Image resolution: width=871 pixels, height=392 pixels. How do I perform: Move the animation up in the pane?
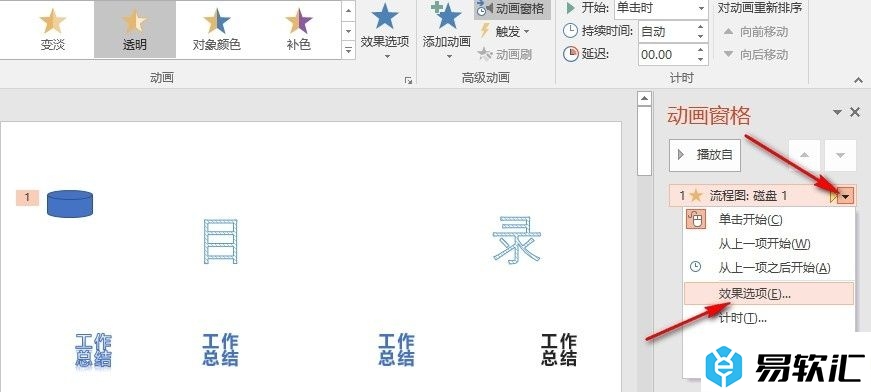pos(804,155)
